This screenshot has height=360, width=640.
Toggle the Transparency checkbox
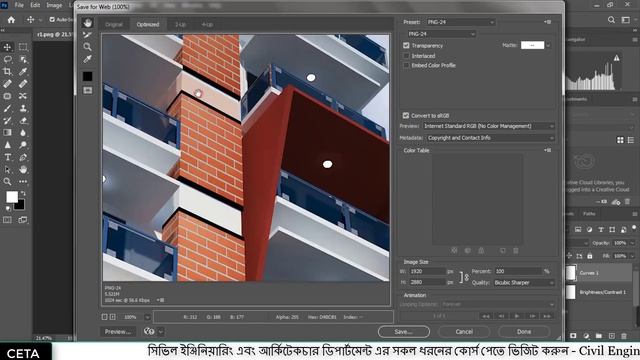click(406, 45)
